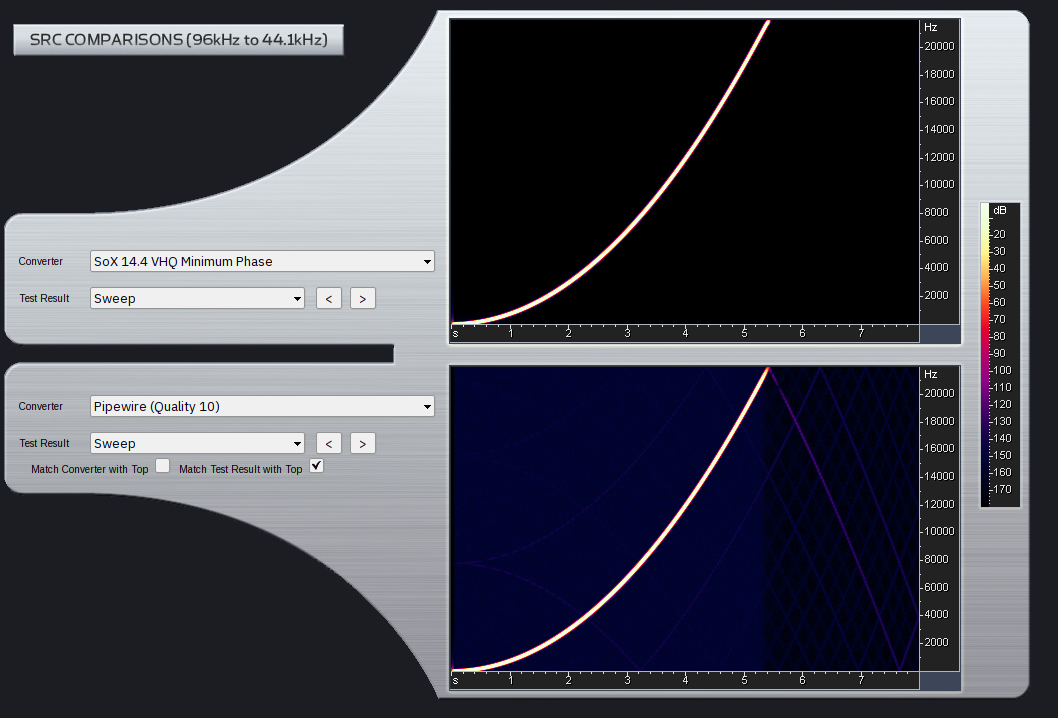Screen dimensions: 1058x718
Task: Open the bottom Converter dropdown showing Pipewire
Action: tap(262, 406)
